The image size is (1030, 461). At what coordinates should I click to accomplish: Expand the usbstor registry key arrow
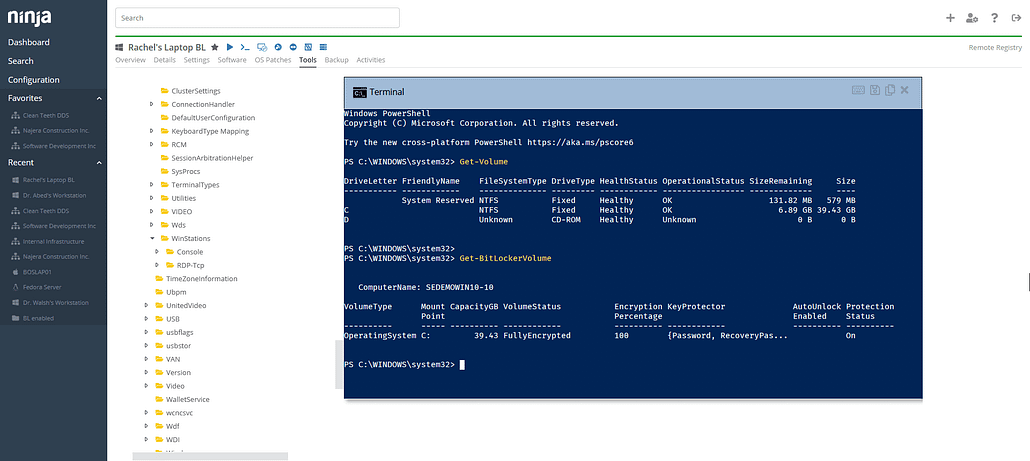point(146,345)
